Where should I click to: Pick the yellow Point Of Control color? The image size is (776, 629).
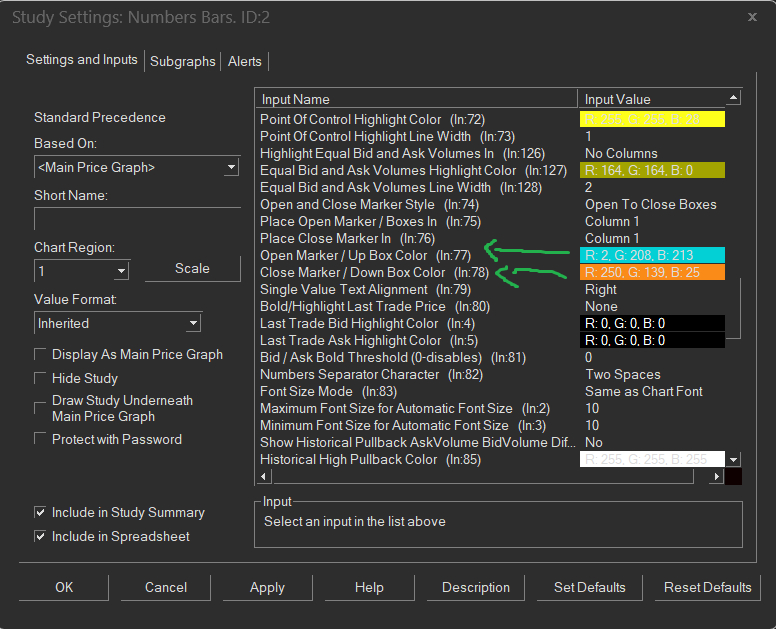(x=652, y=119)
